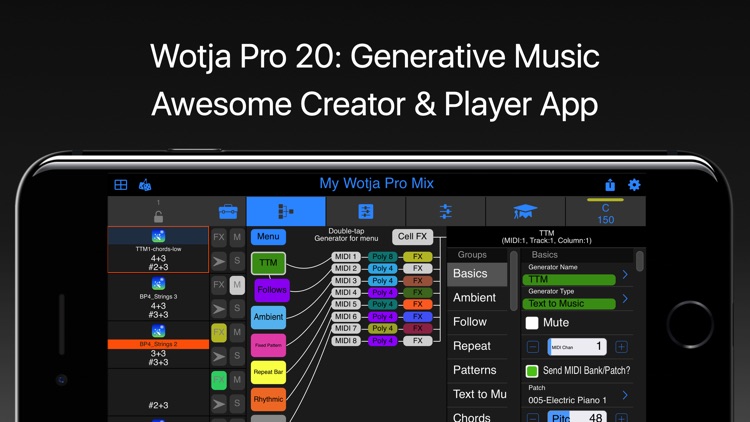
Task: Toggle FX for the TTM1-chords-low track
Action: (x=219, y=237)
